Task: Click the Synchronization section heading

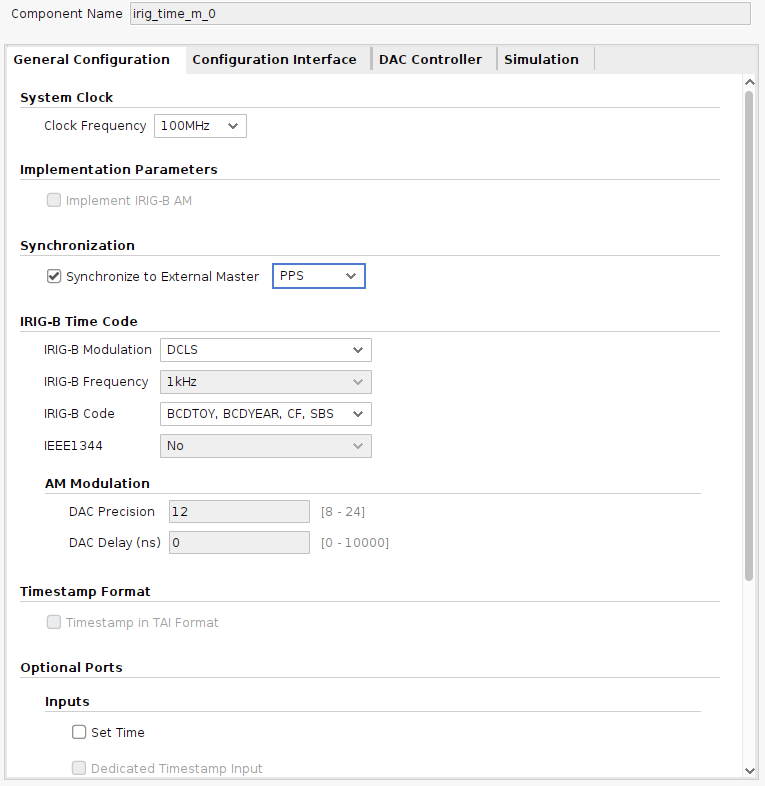Action: coord(78,246)
